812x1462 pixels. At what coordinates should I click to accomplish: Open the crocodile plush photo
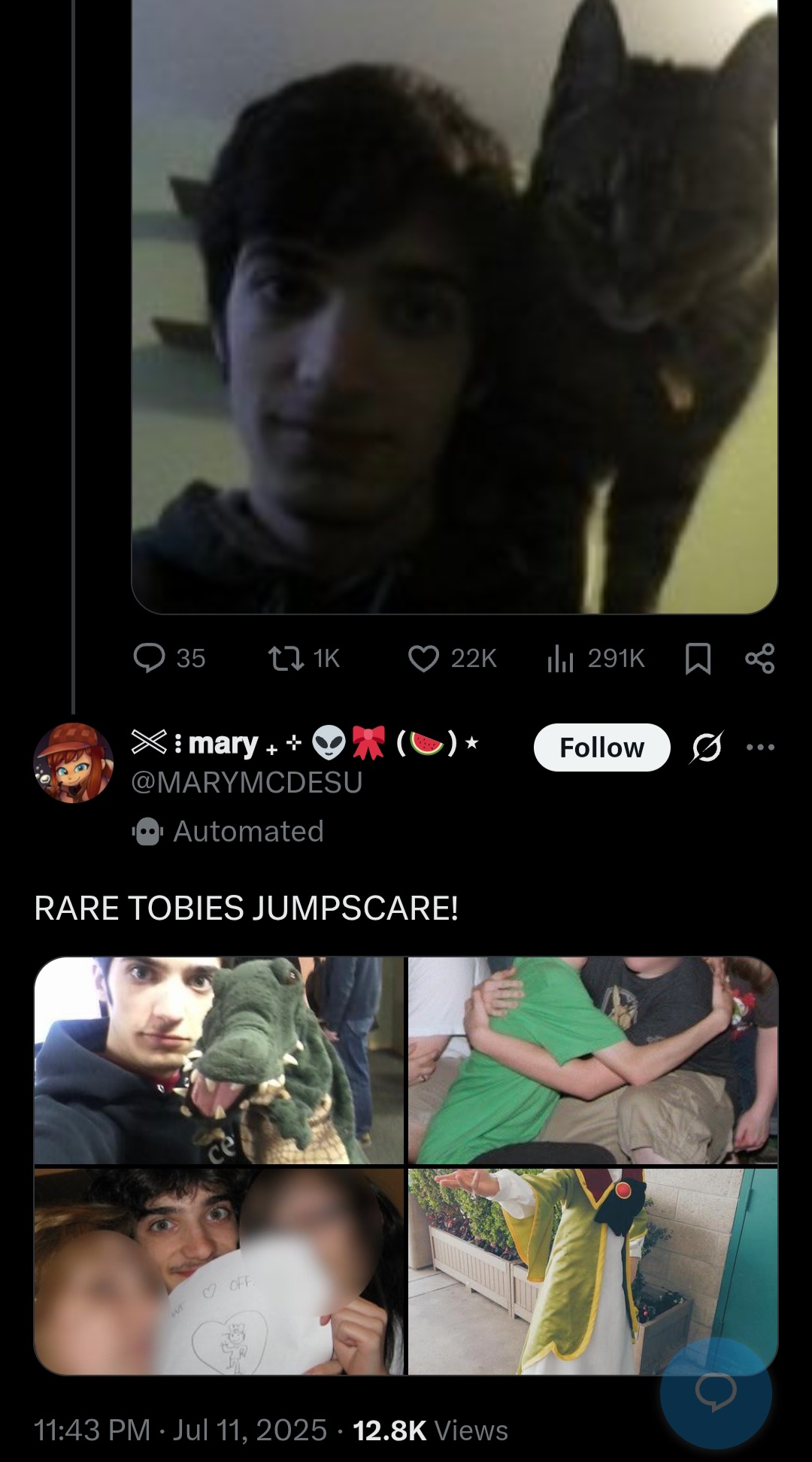click(x=219, y=1060)
